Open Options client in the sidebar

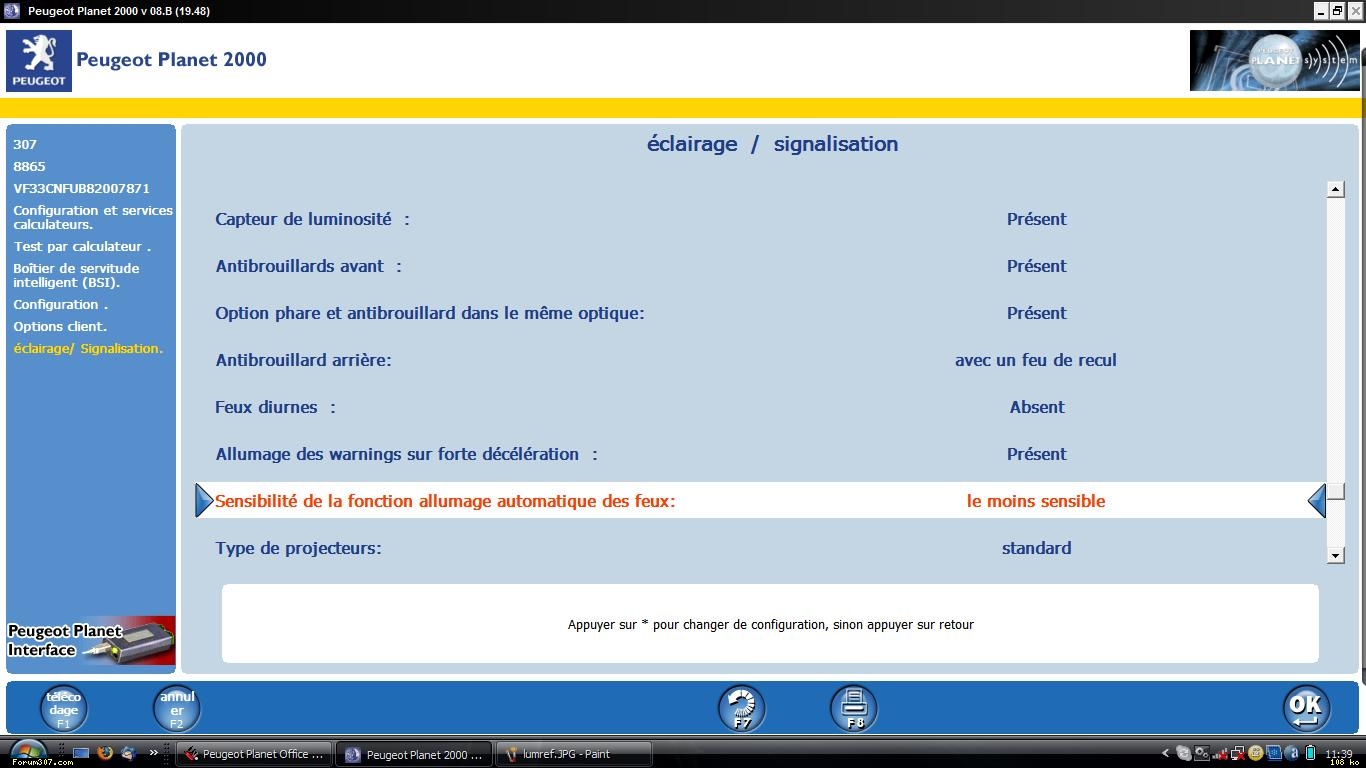(x=60, y=326)
